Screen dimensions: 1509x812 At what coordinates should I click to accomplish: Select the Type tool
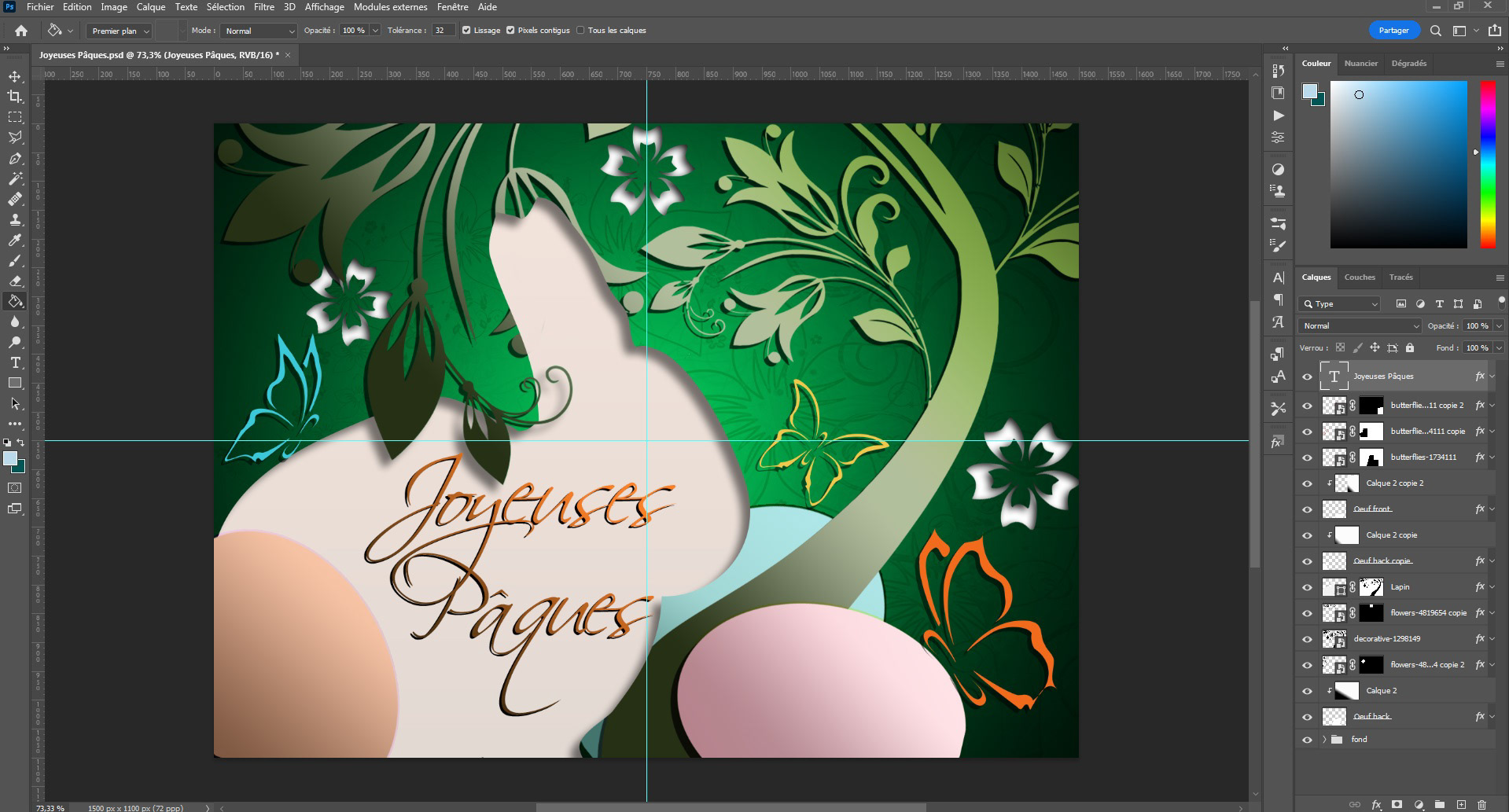[x=15, y=362]
